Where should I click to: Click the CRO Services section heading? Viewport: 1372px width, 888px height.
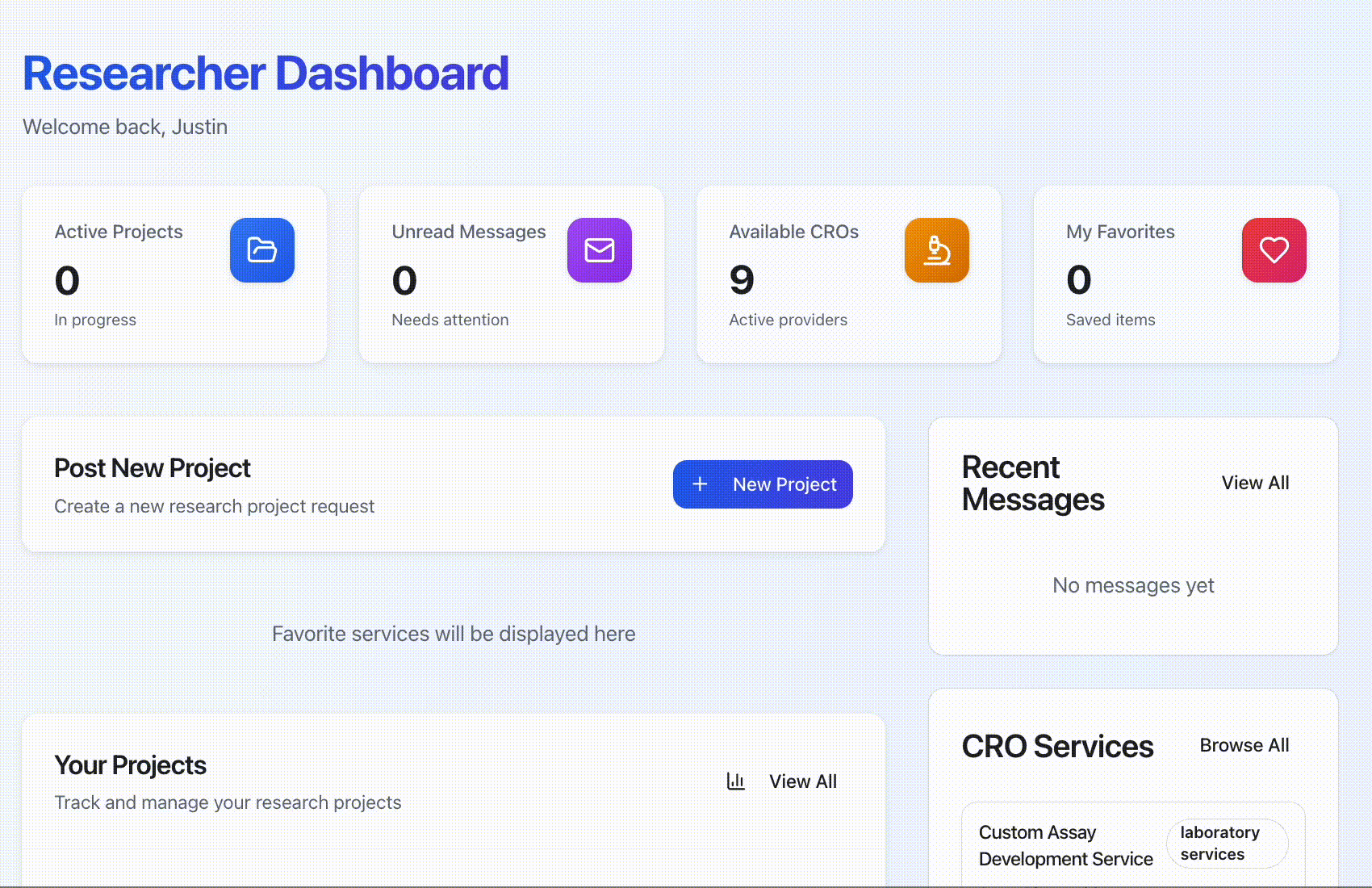click(x=1057, y=747)
